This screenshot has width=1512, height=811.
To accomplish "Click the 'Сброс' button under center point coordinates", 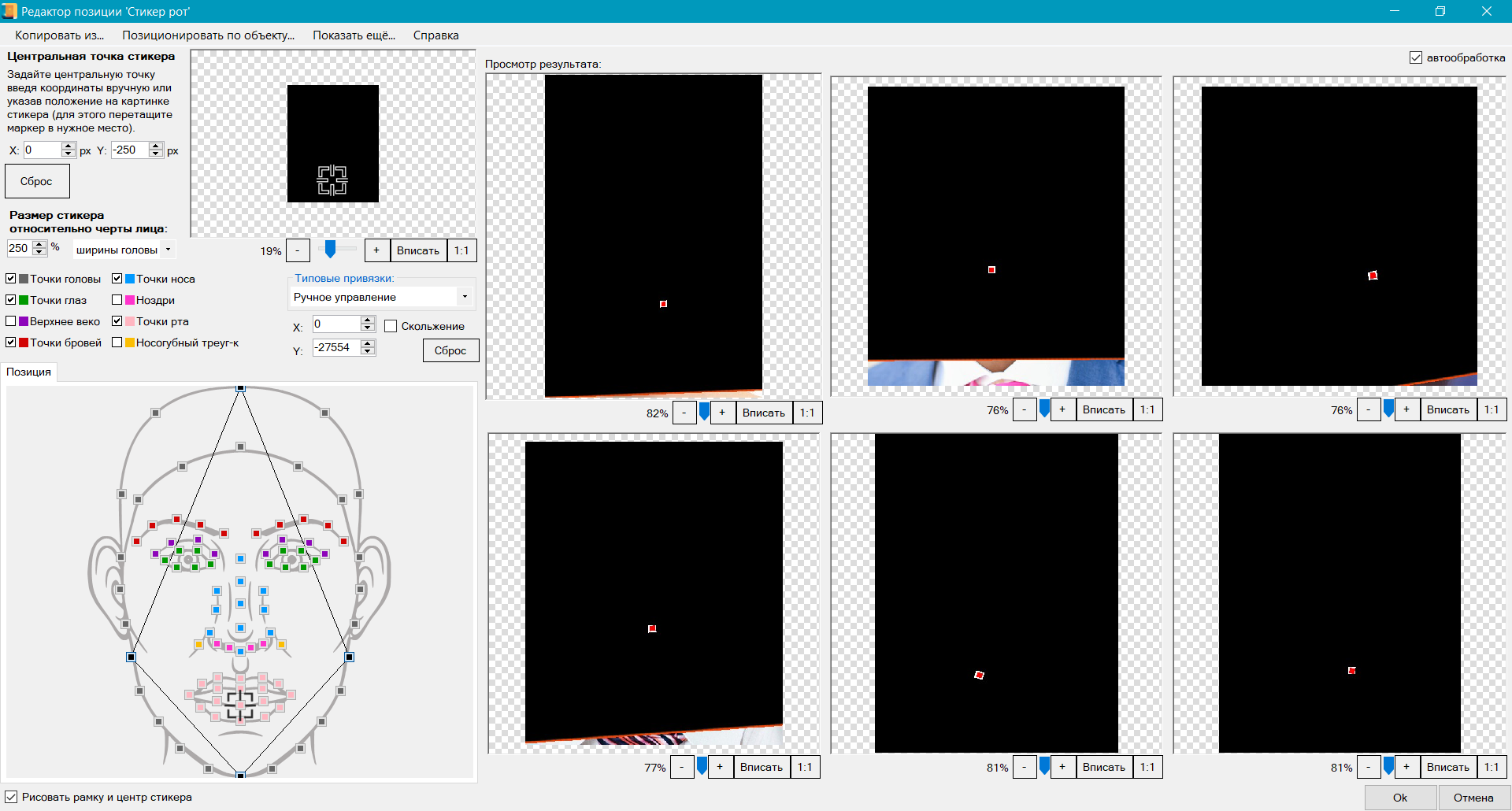I will [x=37, y=181].
